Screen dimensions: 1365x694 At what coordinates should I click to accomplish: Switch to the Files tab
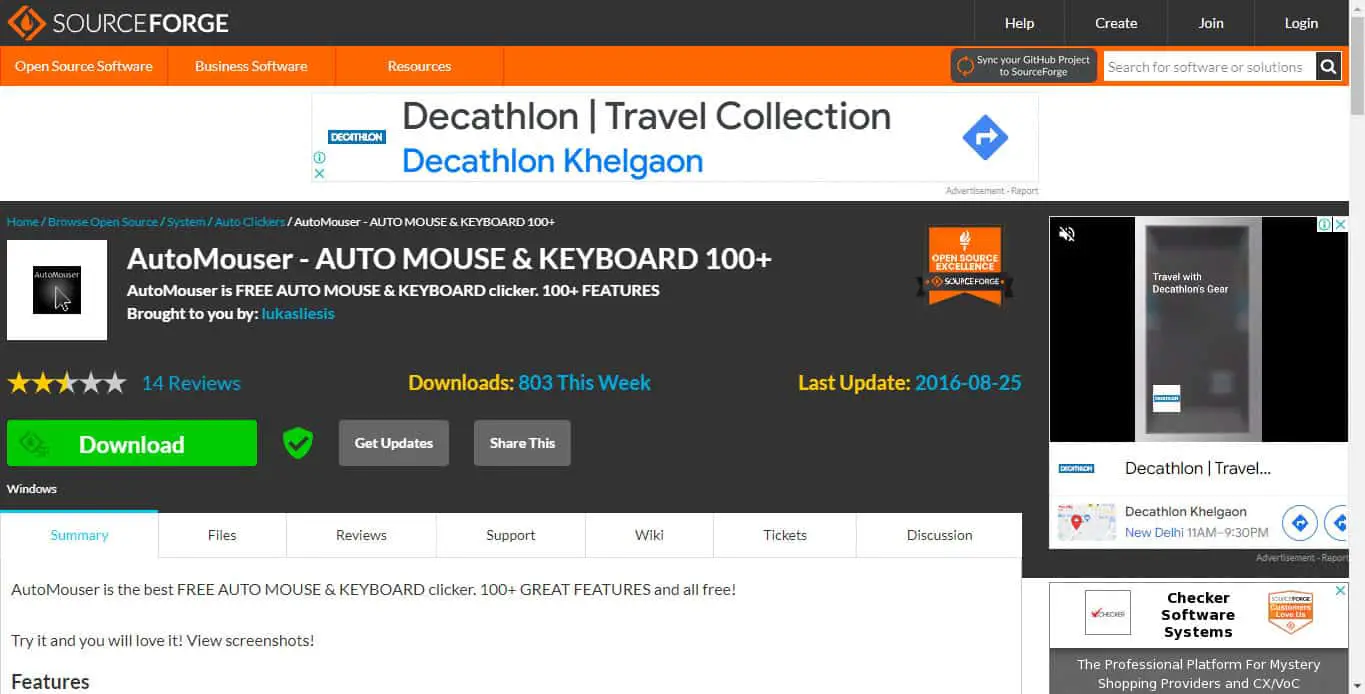pyautogui.click(x=222, y=535)
